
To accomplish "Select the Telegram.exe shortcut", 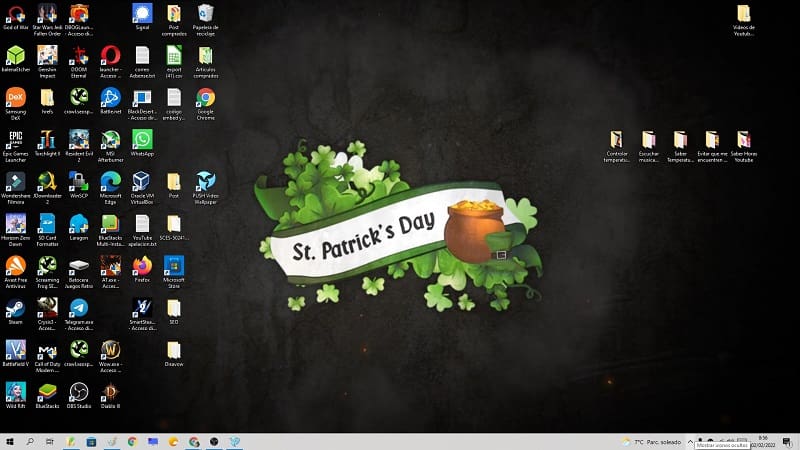I will pyautogui.click(x=79, y=314).
